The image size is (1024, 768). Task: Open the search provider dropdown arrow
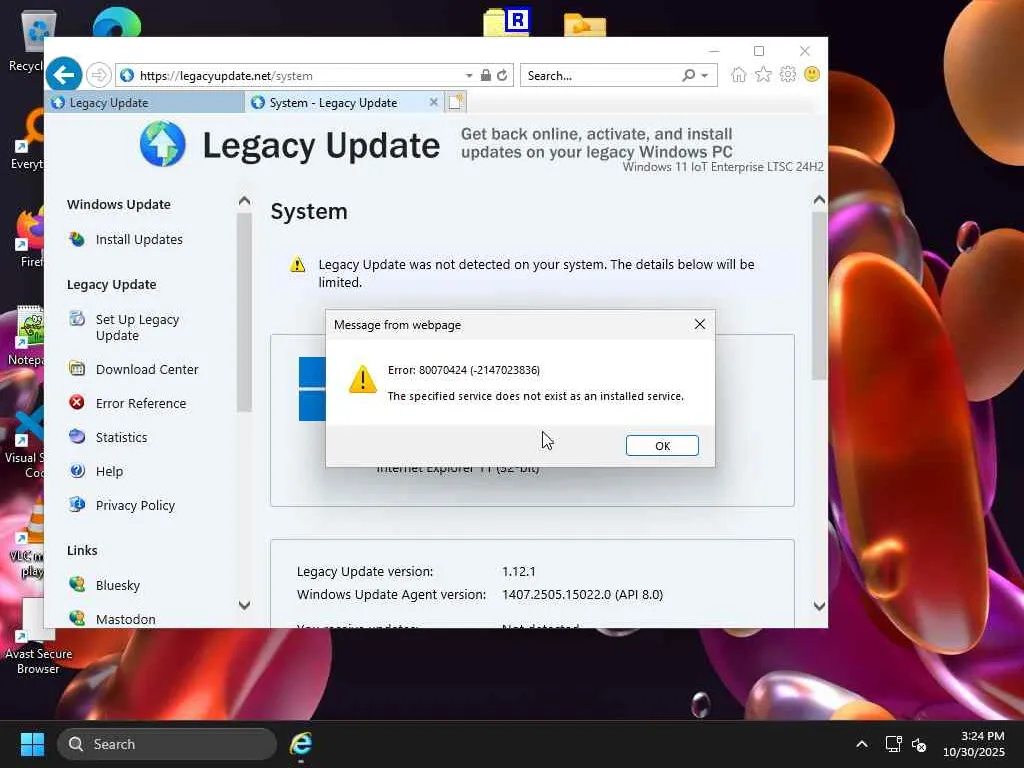click(x=705, y=76)
